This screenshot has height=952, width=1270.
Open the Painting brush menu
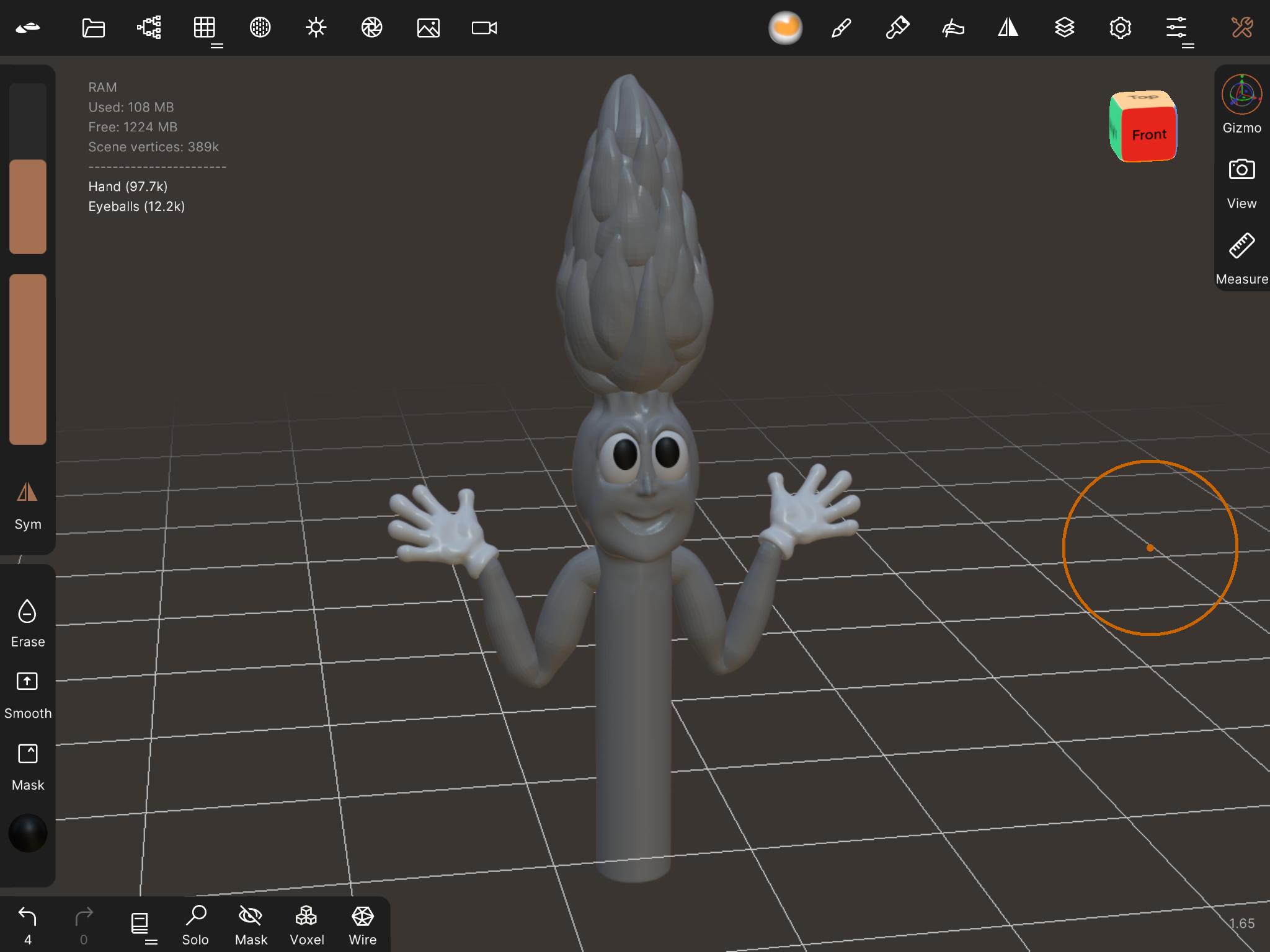841,28
